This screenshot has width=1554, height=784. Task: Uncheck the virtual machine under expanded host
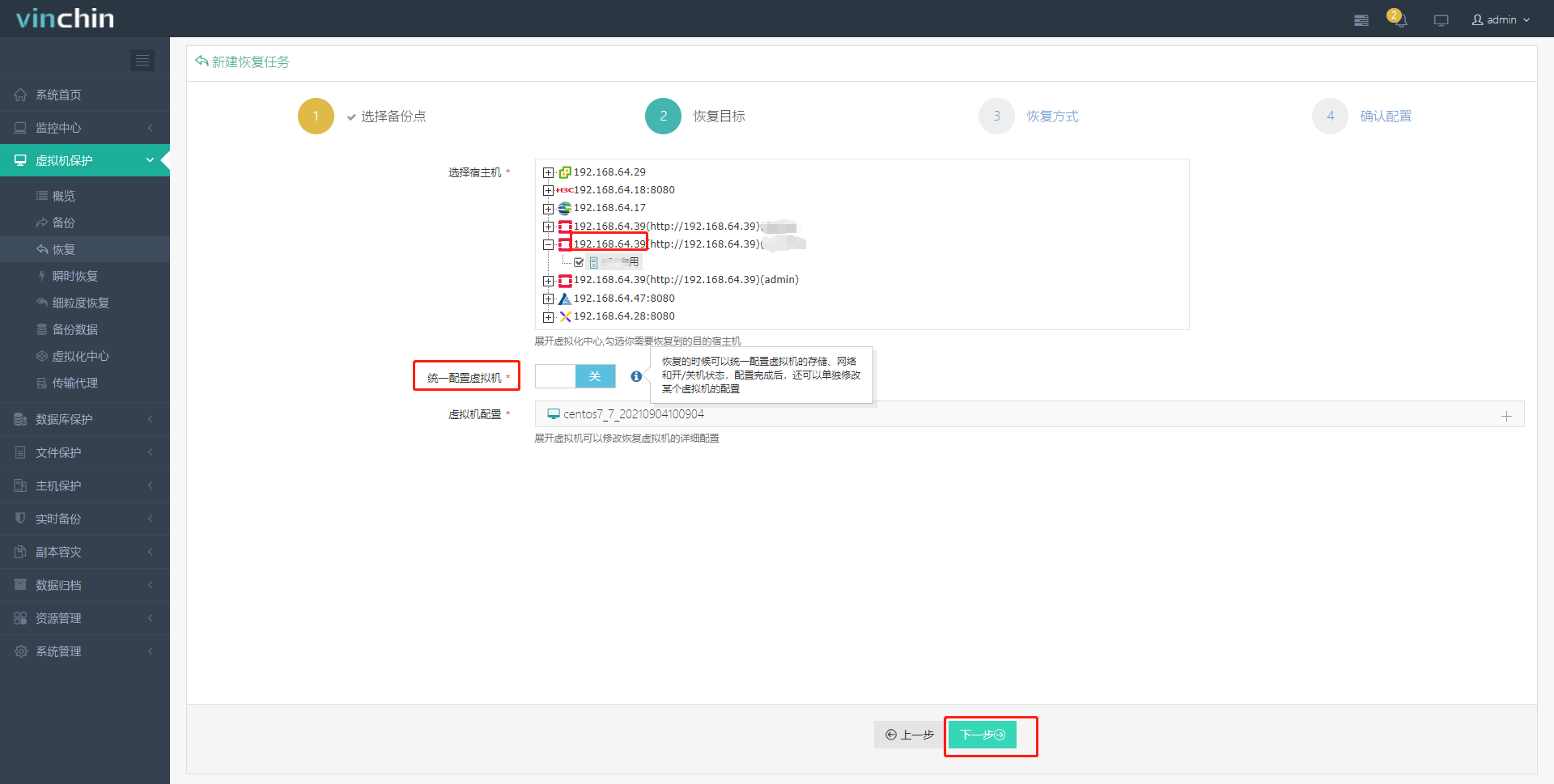pyautogui.click(x=578, y=261)
